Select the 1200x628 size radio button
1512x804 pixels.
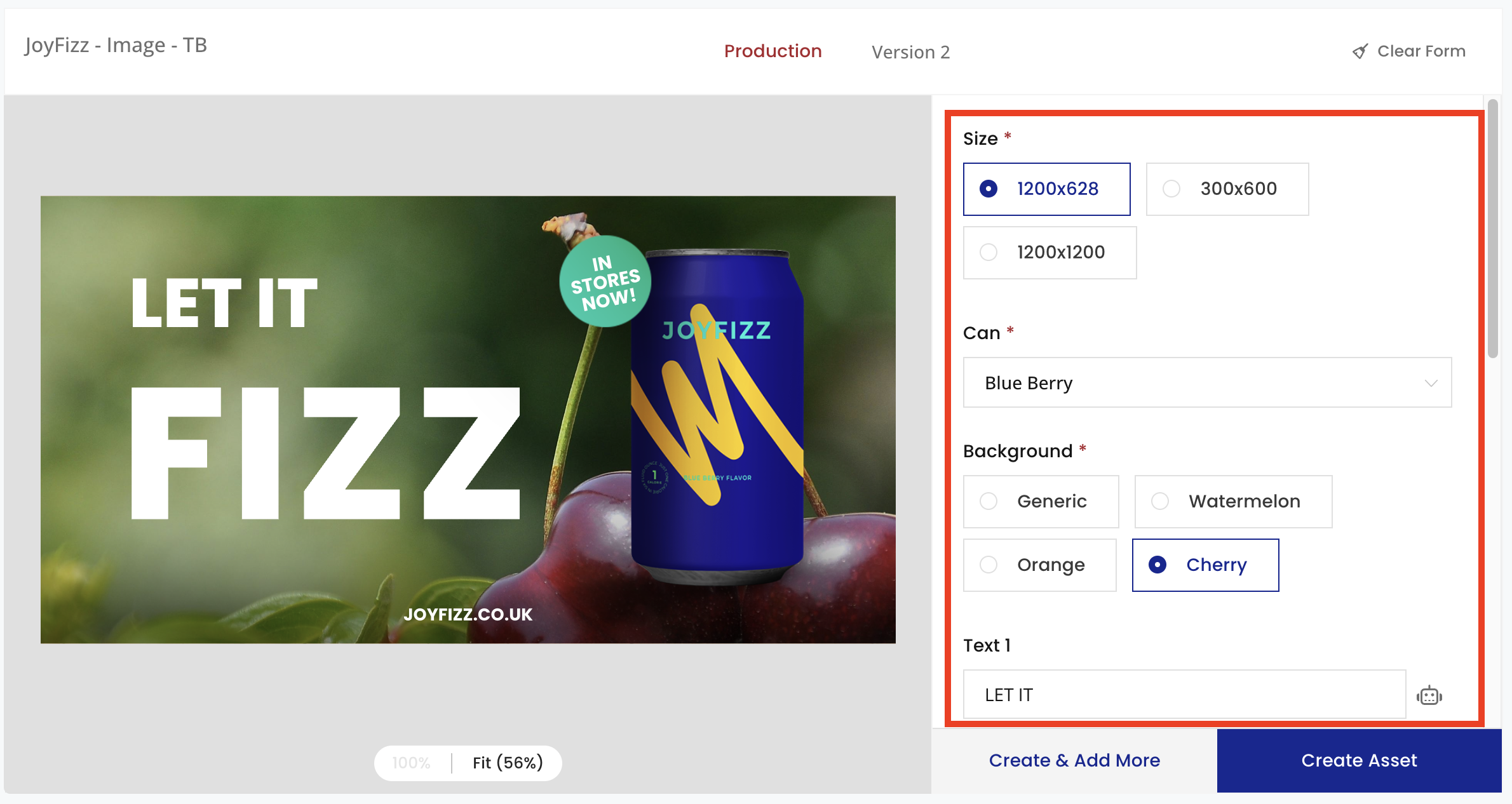pyautogui.click(x=989, y=189)
